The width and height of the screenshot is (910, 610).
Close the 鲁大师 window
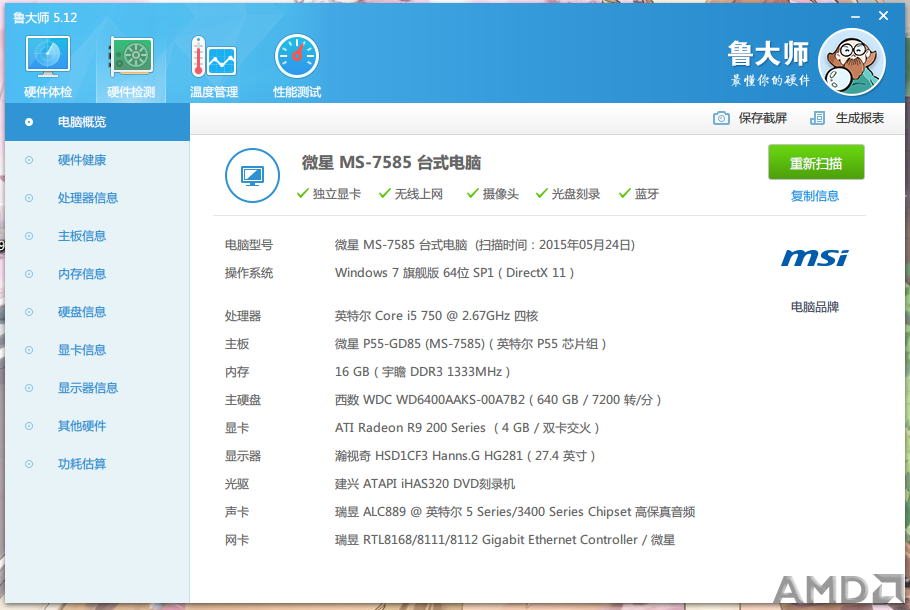[883, 16]
